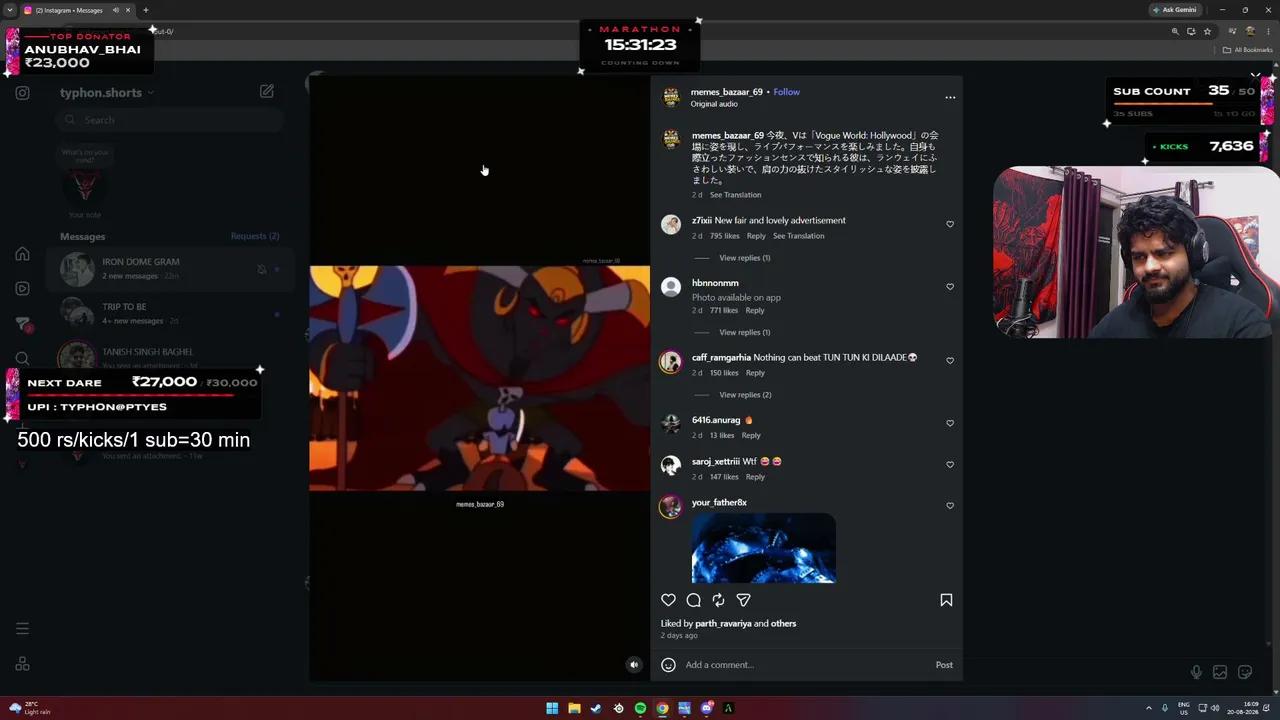Expand hbnnonmm's View replies (1)

click(744, 332)
